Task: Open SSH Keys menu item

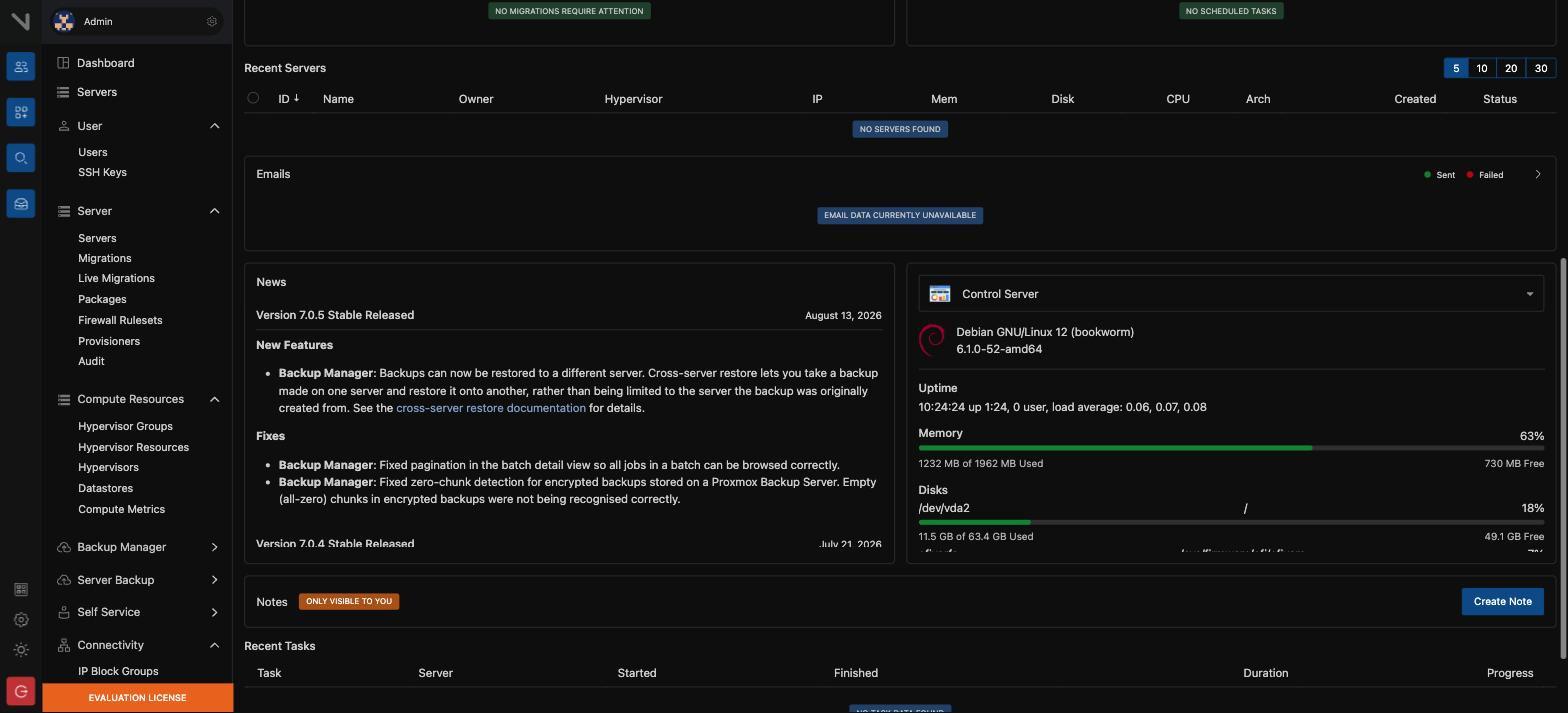Action: tap(102, 172)
